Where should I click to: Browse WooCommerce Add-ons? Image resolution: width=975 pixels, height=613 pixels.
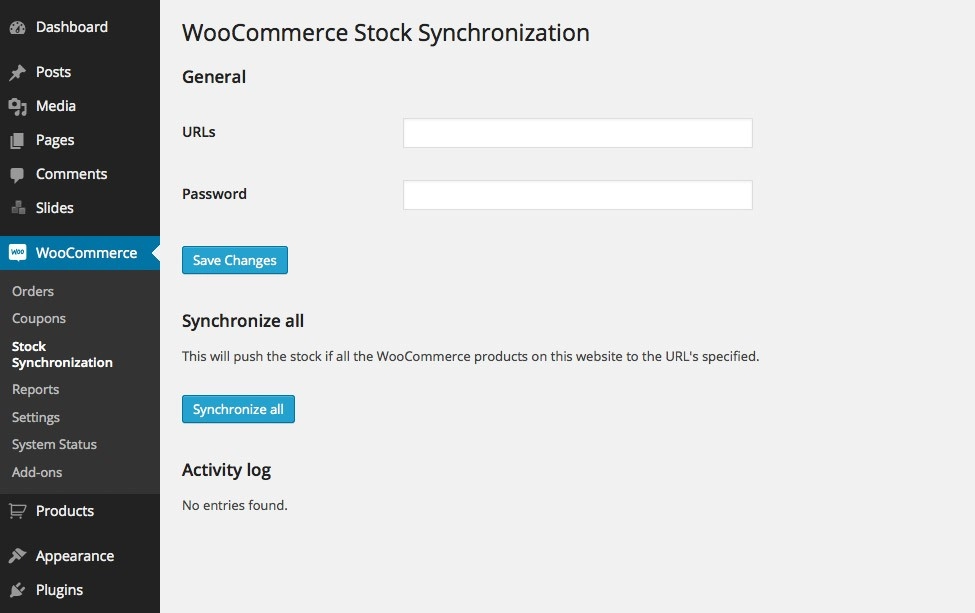pos(37,472)
